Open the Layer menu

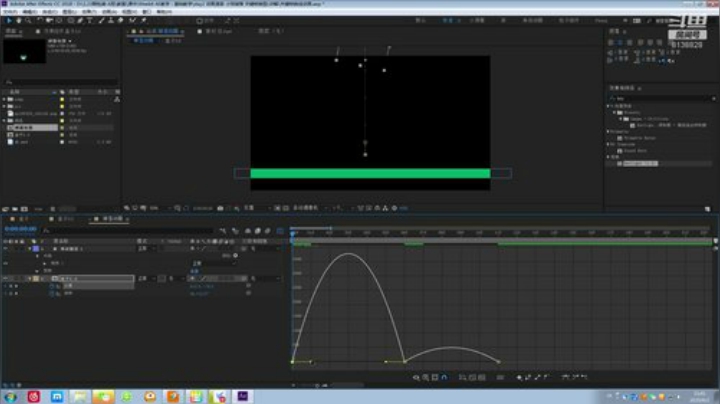click(70, 11)
